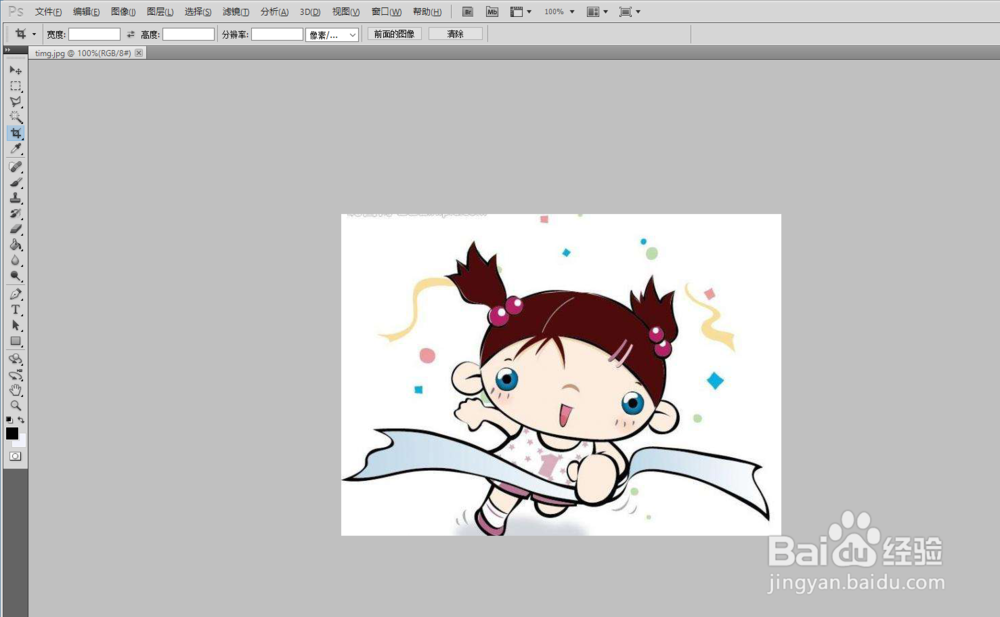Select the Spot Healing Brush tool
The width and height of the screenshot is (1000, 617).
(15, 167)
